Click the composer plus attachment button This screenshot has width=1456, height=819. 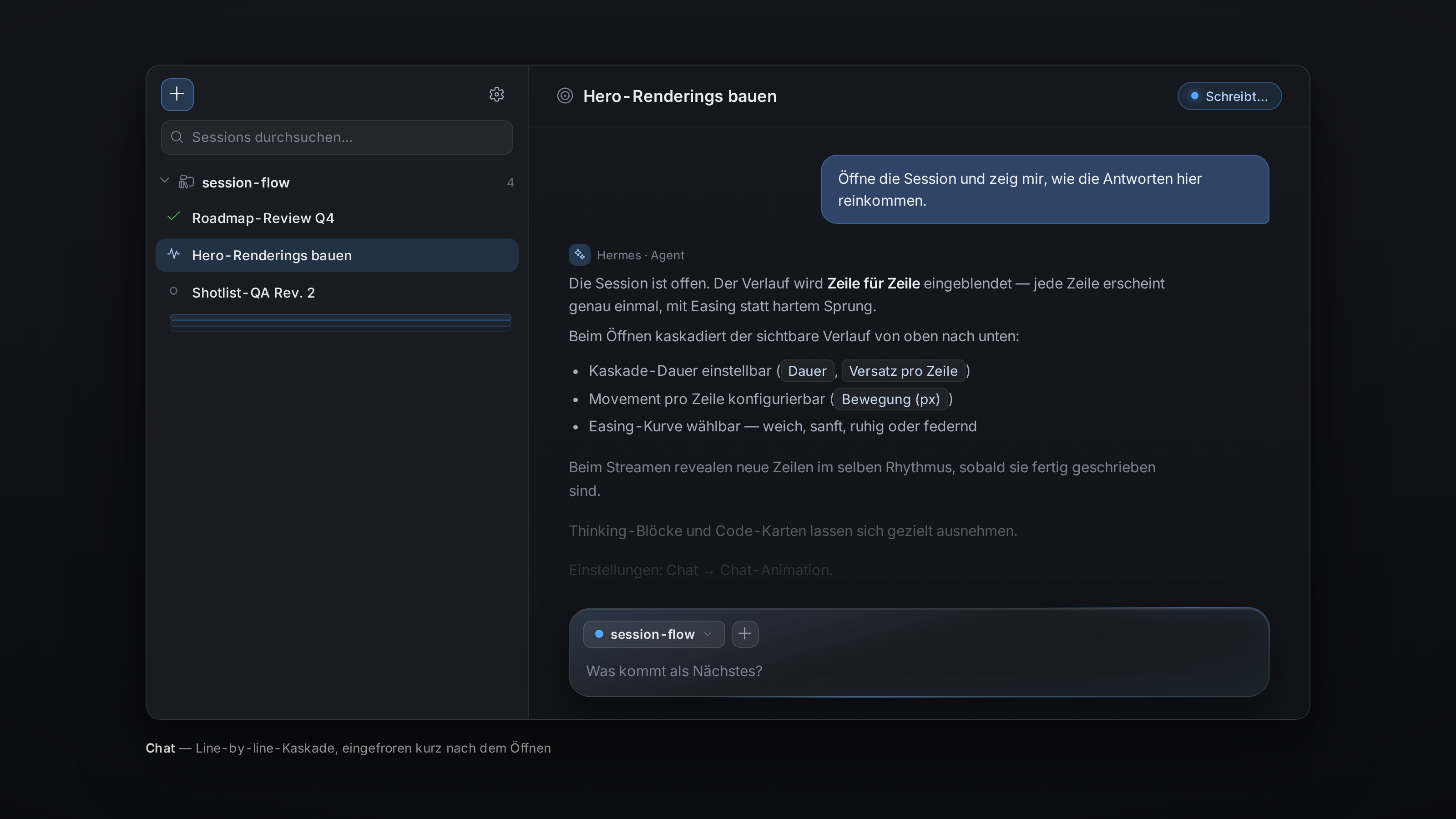(x=744, y=634)
